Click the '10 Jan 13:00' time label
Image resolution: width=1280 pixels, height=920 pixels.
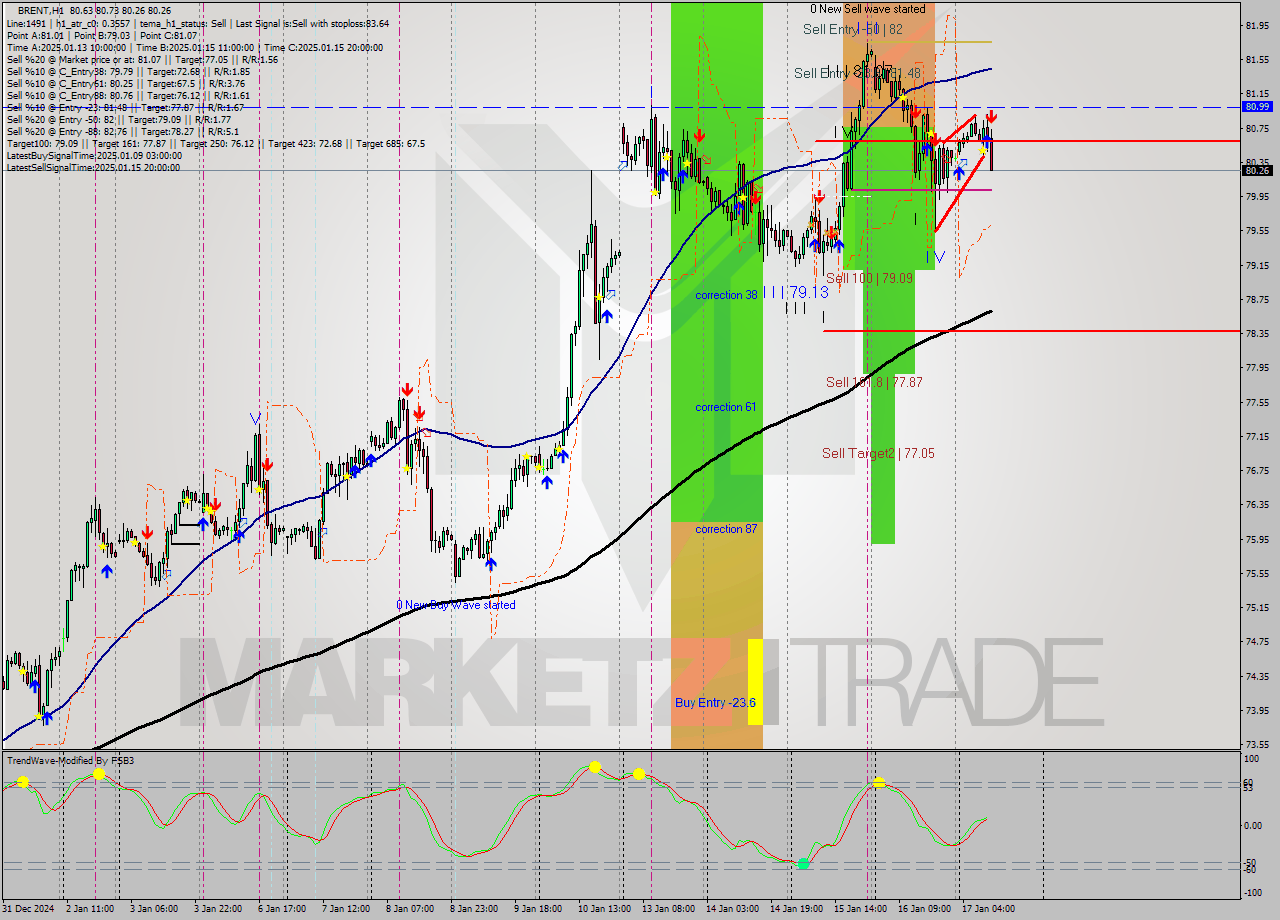point(604,909)
